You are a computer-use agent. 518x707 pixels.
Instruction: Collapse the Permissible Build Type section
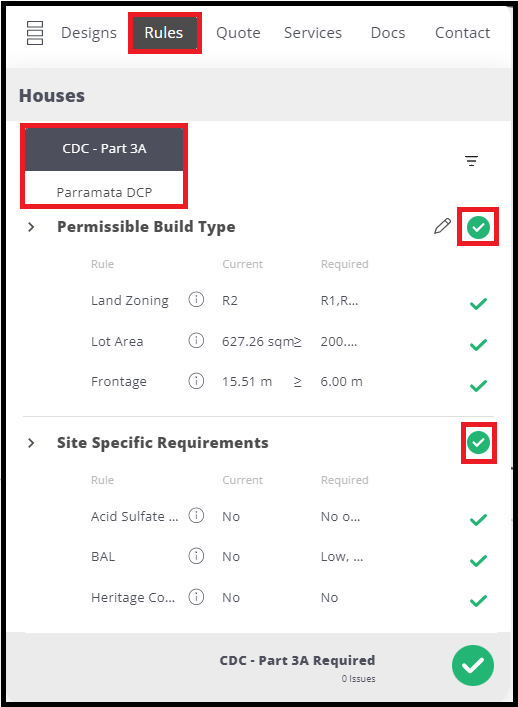[31, 227]
